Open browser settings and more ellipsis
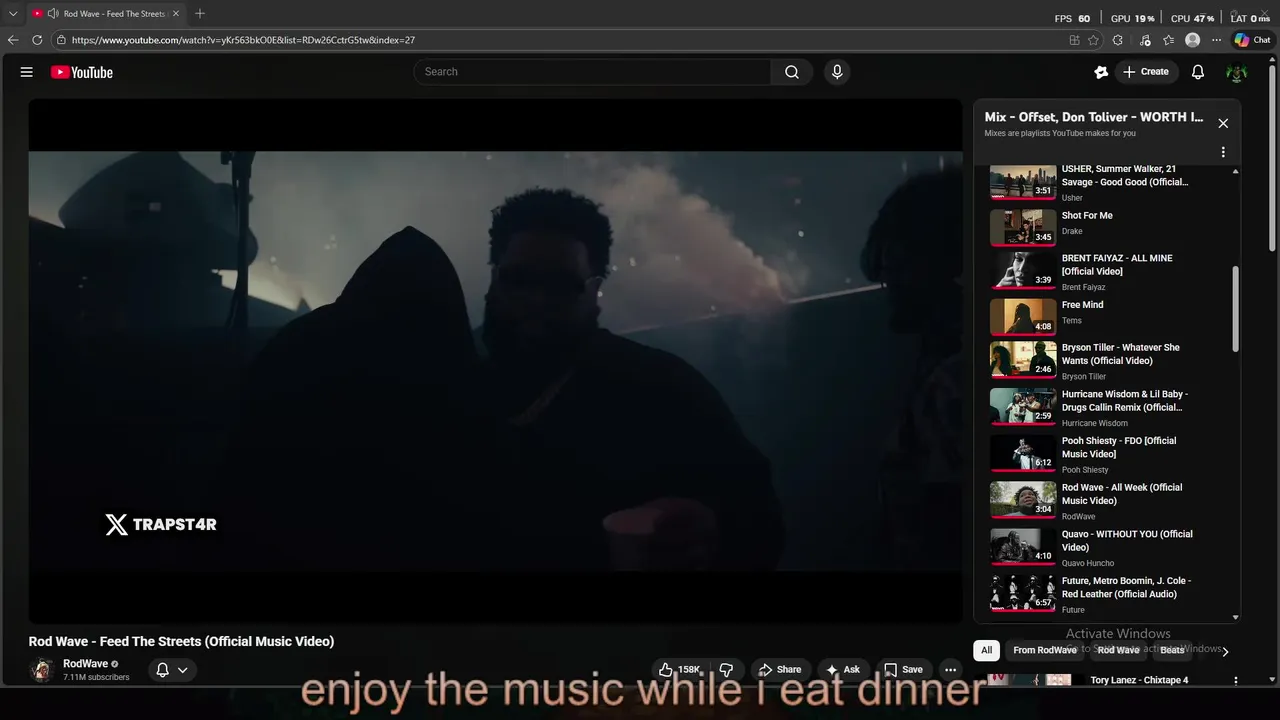 pos(1216,40)
